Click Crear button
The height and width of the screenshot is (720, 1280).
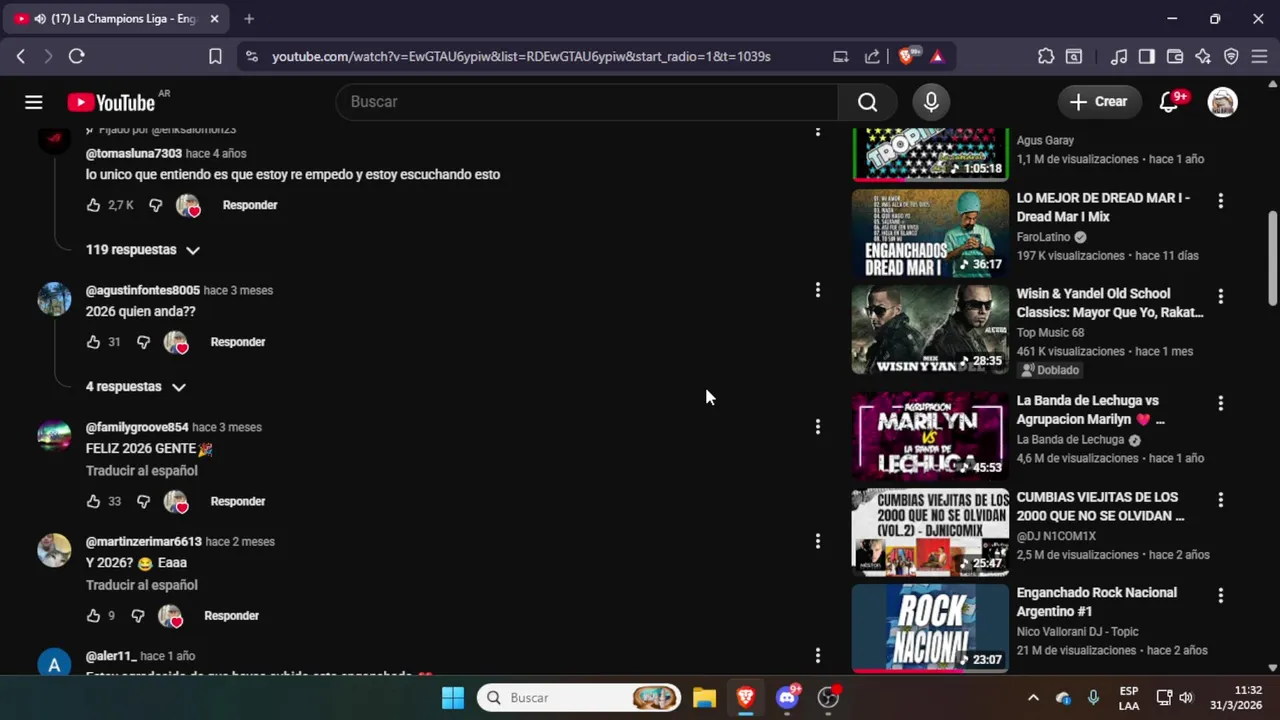1099,102
